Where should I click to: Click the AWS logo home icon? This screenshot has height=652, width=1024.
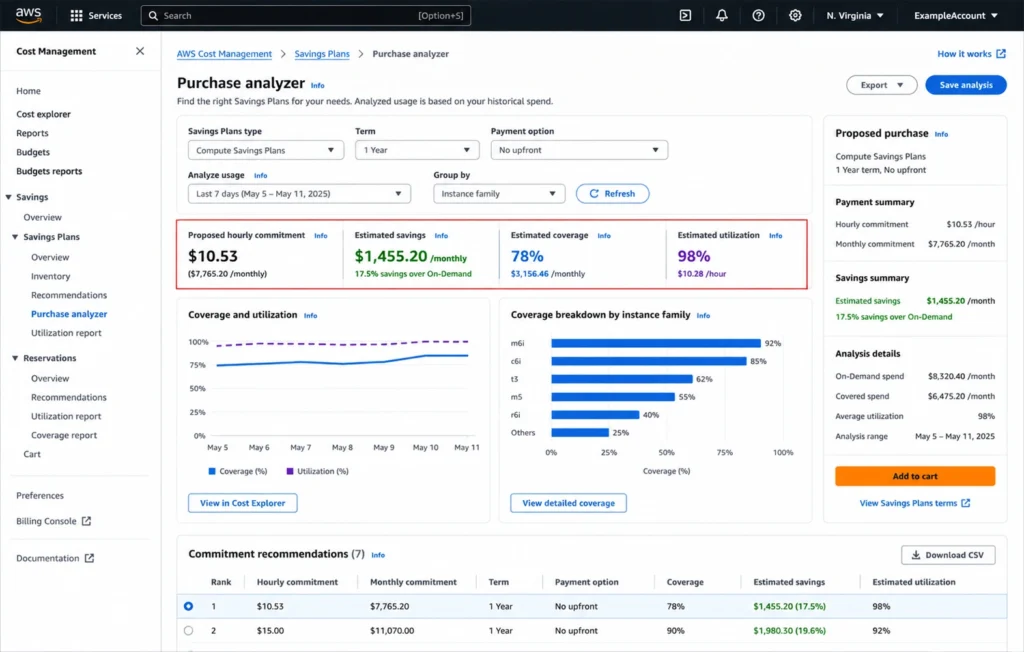click(x=28, y=15)
